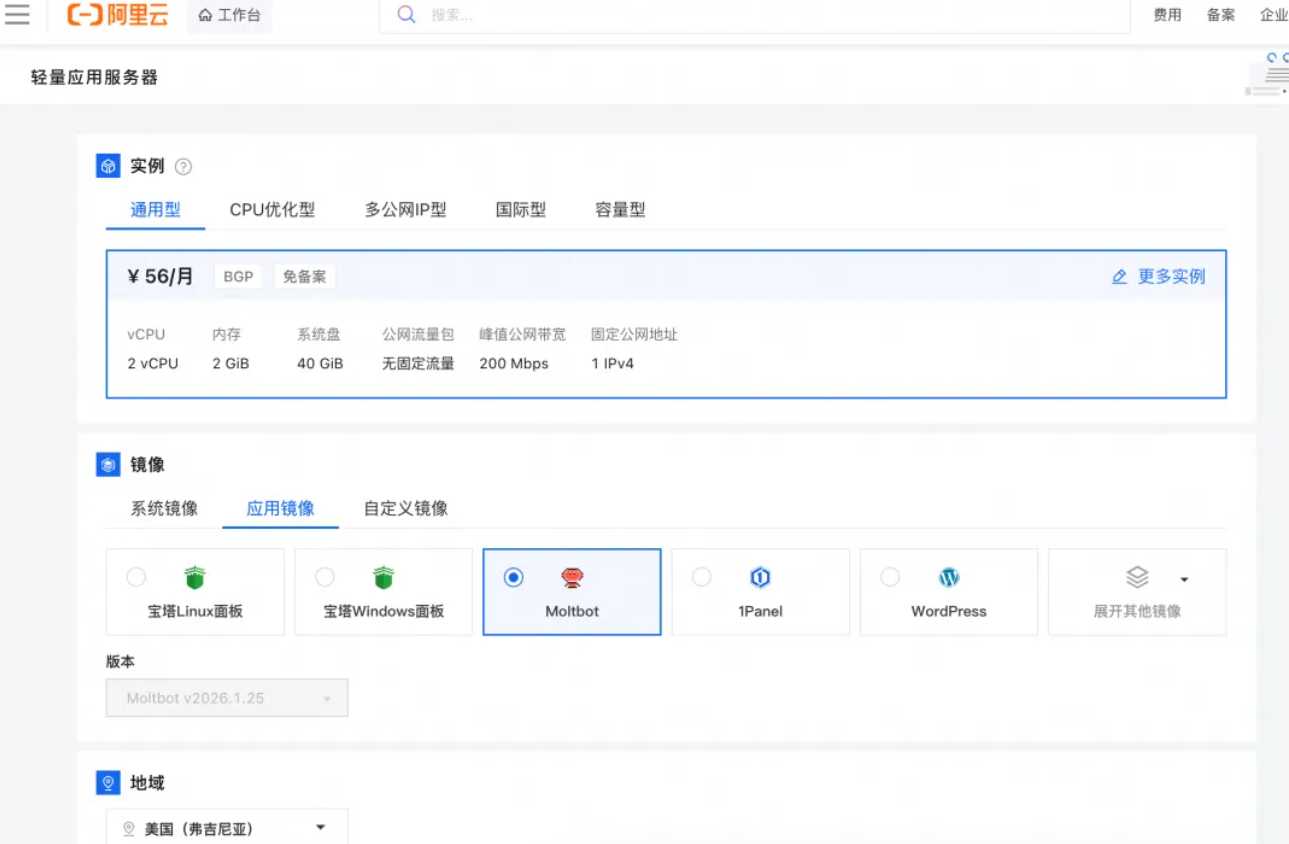Click the Moltbot red image icon
Image resolution: width=1289 pixels, height=844 pixels.
(572, 578)
